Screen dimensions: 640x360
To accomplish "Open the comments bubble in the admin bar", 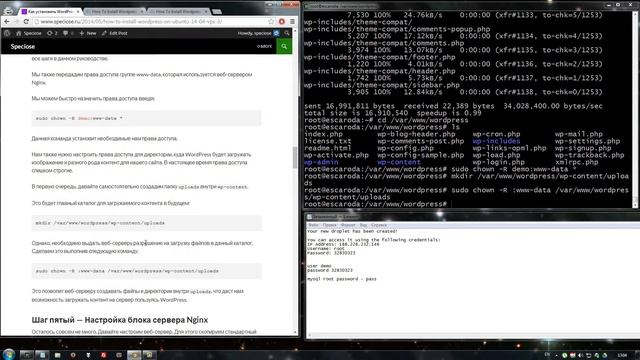I will (68, 33).
